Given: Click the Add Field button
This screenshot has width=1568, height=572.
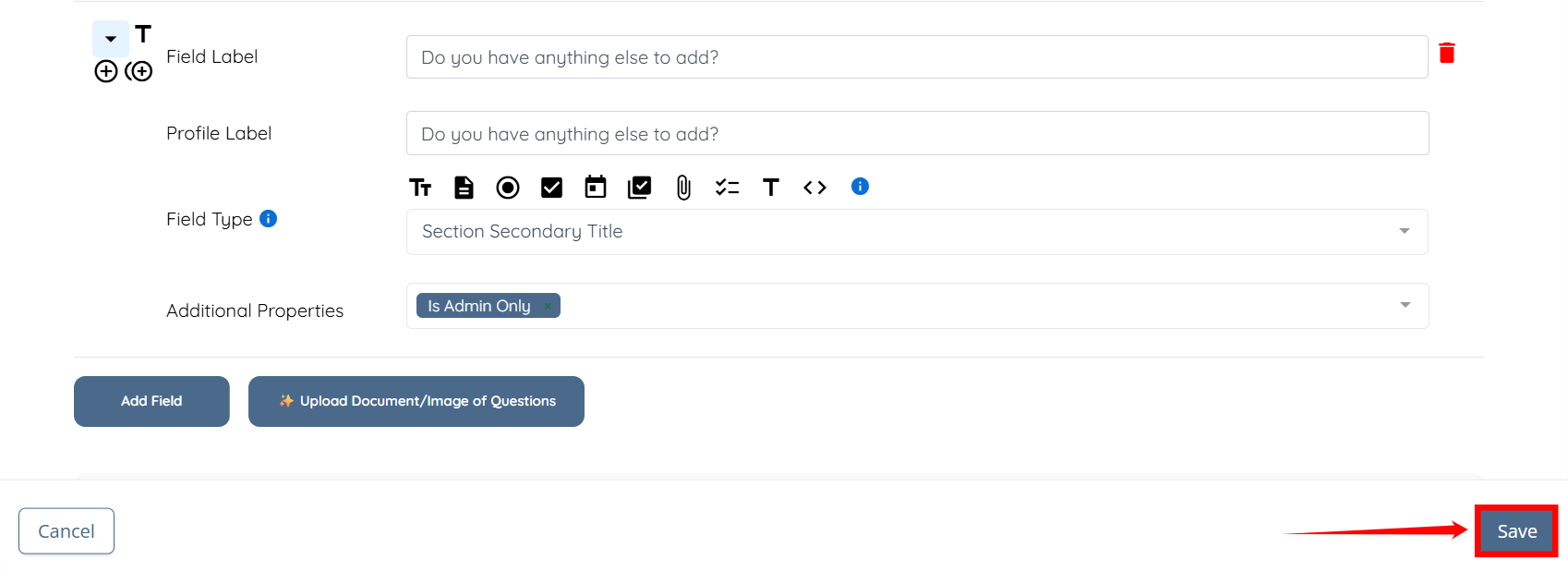Looking at the screenshot, I should pos(151,401).
